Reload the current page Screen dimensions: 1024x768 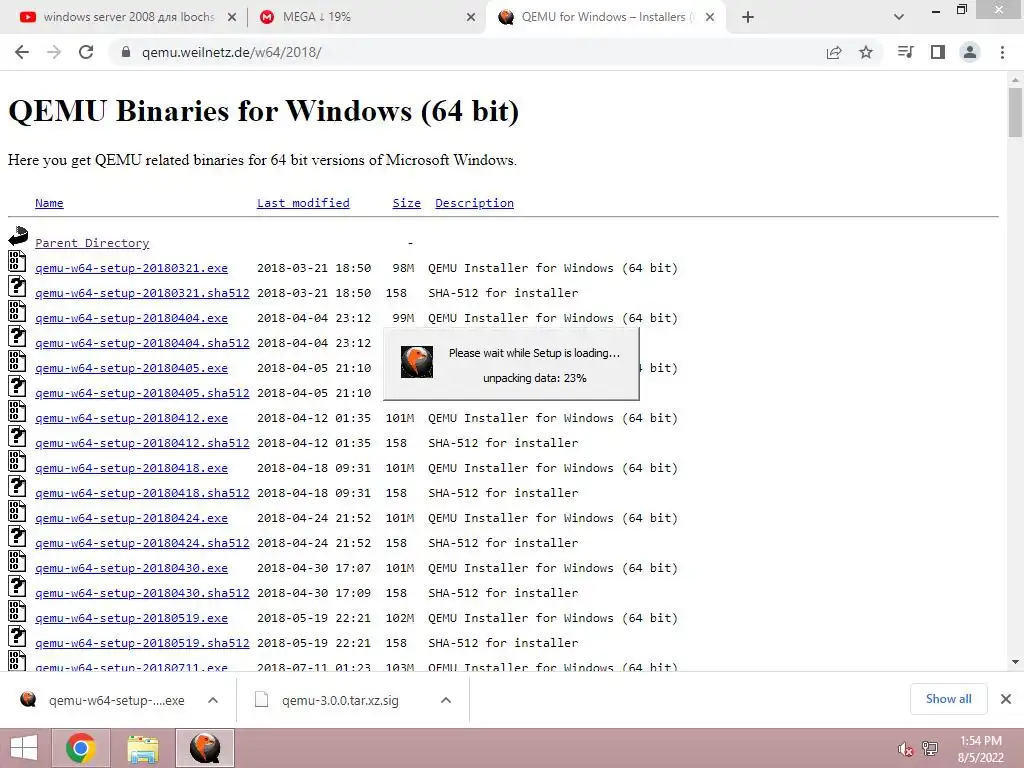(86, 52)
